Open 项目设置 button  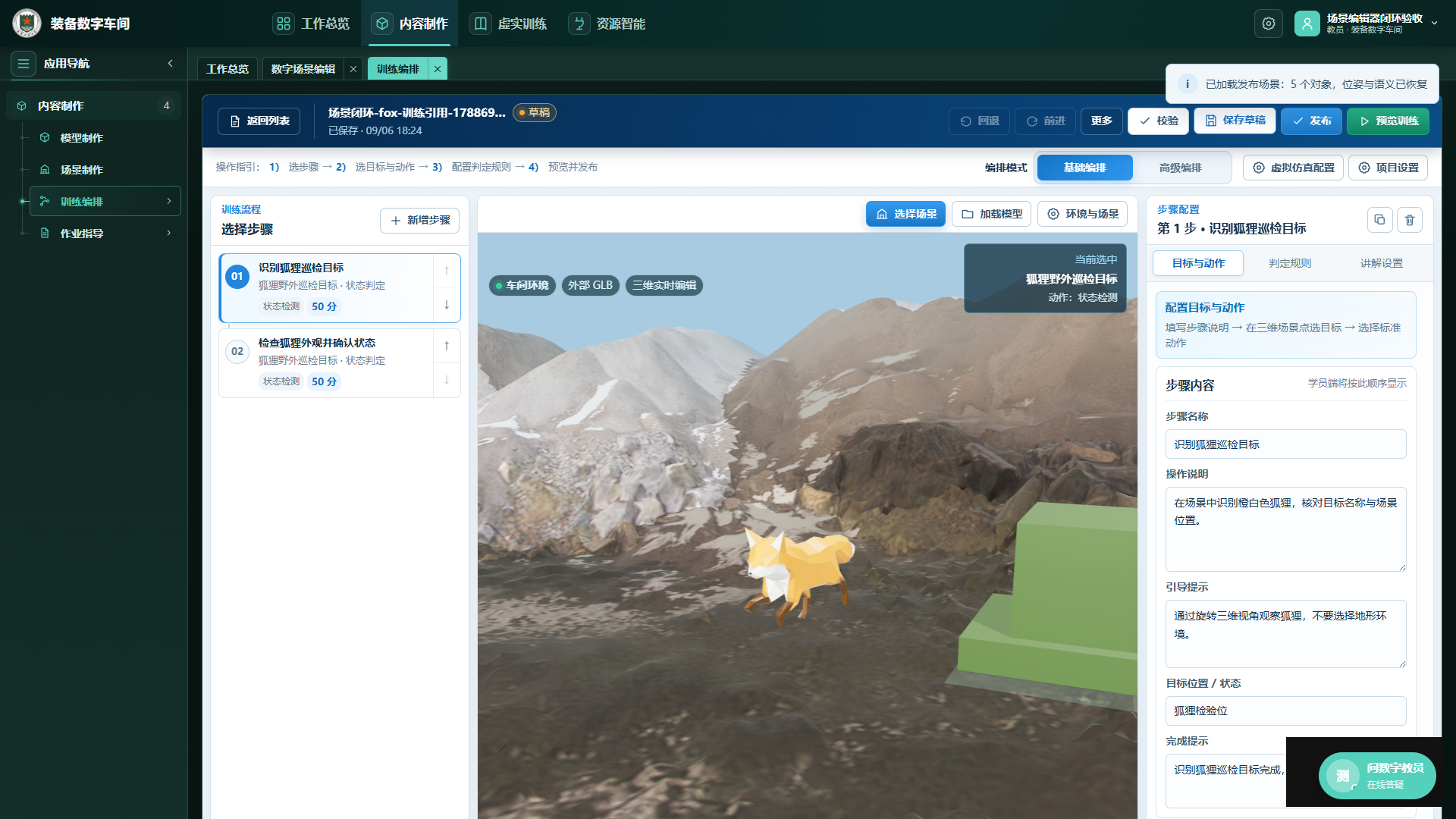[x=1388, y=168]
